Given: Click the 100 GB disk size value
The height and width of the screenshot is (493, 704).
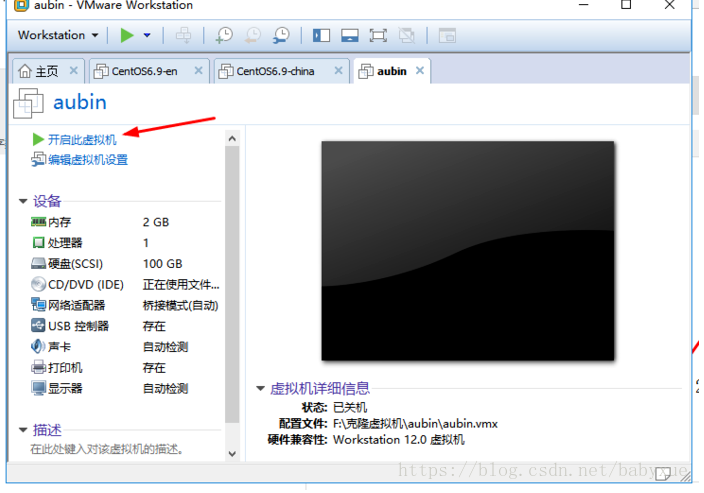Looking at the screenshot, I should coord(163,264).
